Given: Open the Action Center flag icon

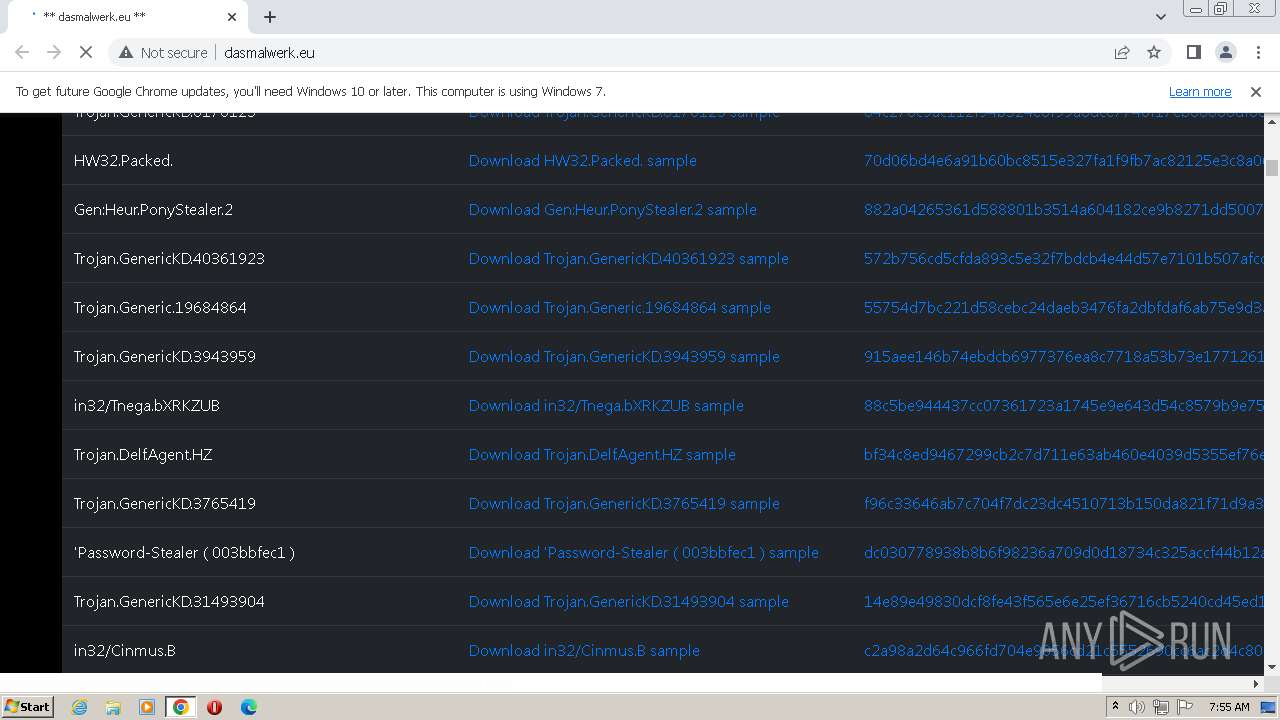Looking at the screenshot, I should (1185, 707).
